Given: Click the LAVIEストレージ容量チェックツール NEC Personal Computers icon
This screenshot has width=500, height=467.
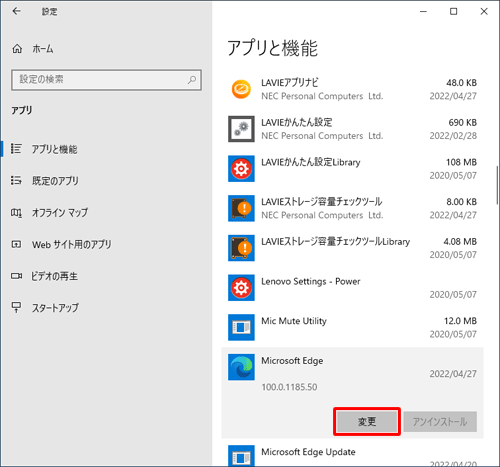Looking at the screenshot, I should tap(241, 208).
